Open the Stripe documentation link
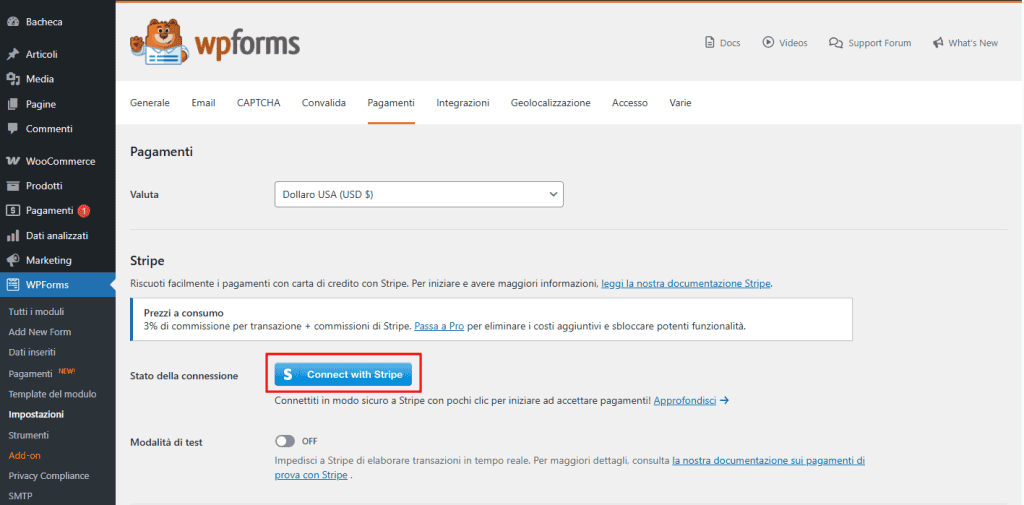This screenshot has width=1024, height=505. (x=686, y=284)
